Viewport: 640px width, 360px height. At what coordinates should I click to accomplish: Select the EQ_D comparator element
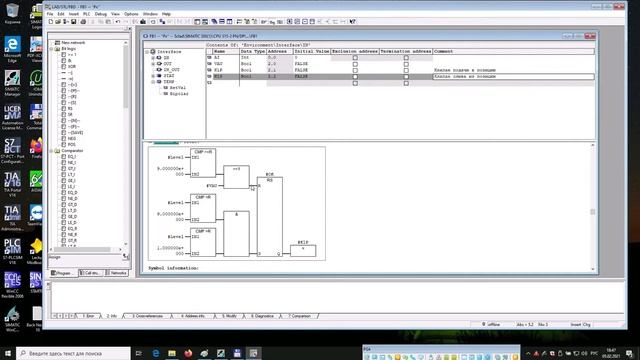tap(72, 193)
